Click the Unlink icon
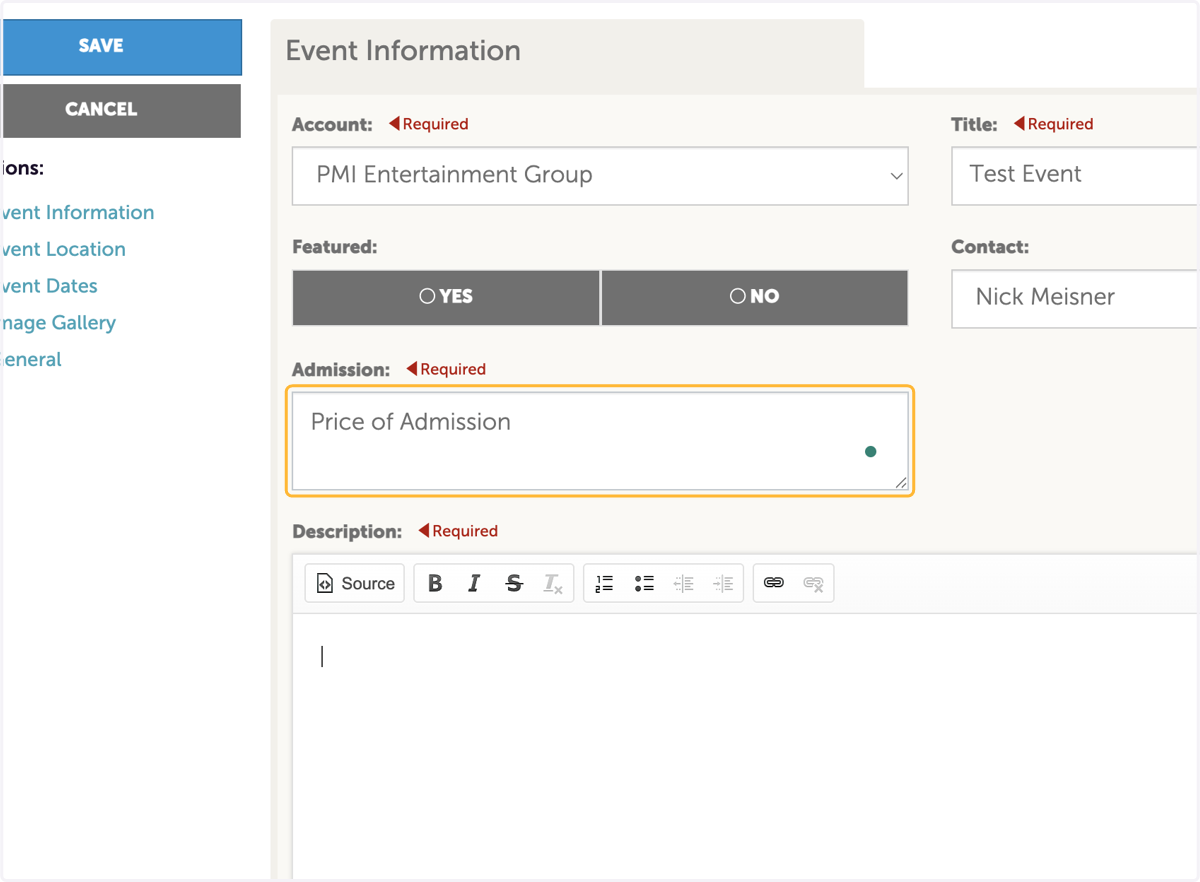 pos(813,583)
